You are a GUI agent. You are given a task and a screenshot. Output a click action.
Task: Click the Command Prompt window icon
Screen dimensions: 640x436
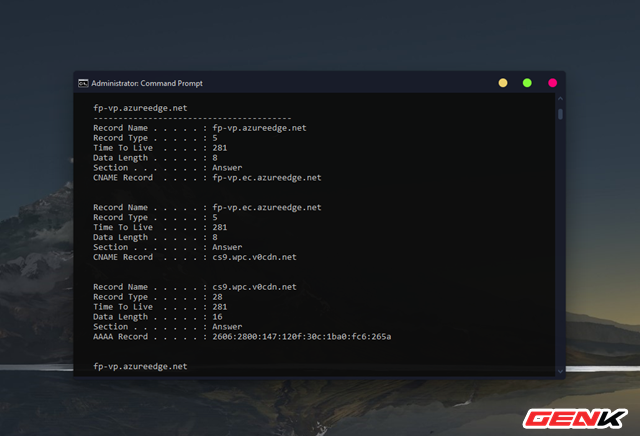(83, 83)
